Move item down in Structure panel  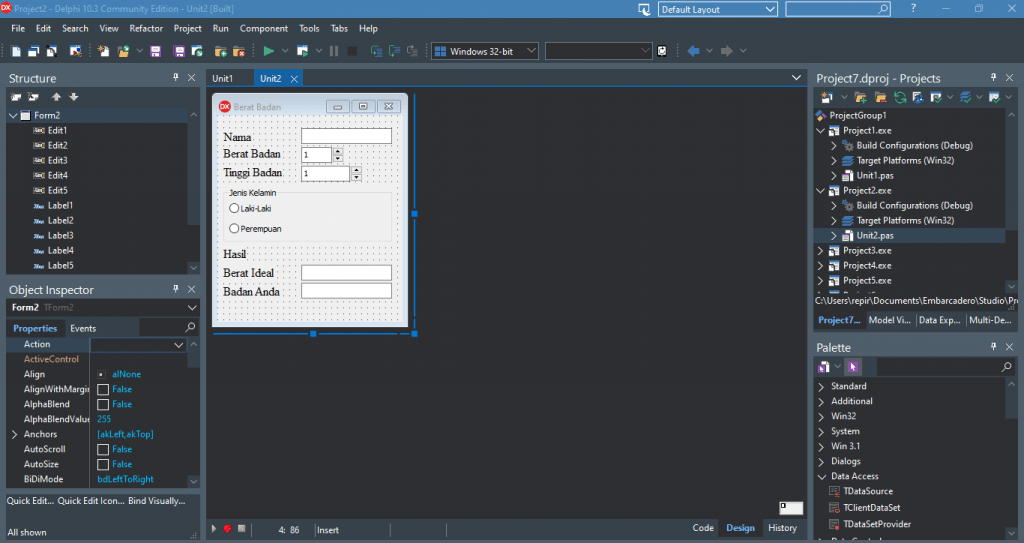point(74,97)
